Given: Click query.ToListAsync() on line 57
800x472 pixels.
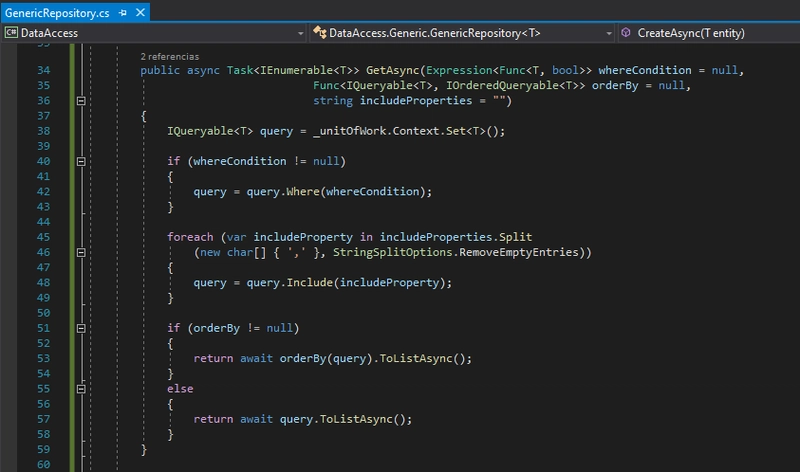Looking at the screenshot, I should (x=342, y=419).
